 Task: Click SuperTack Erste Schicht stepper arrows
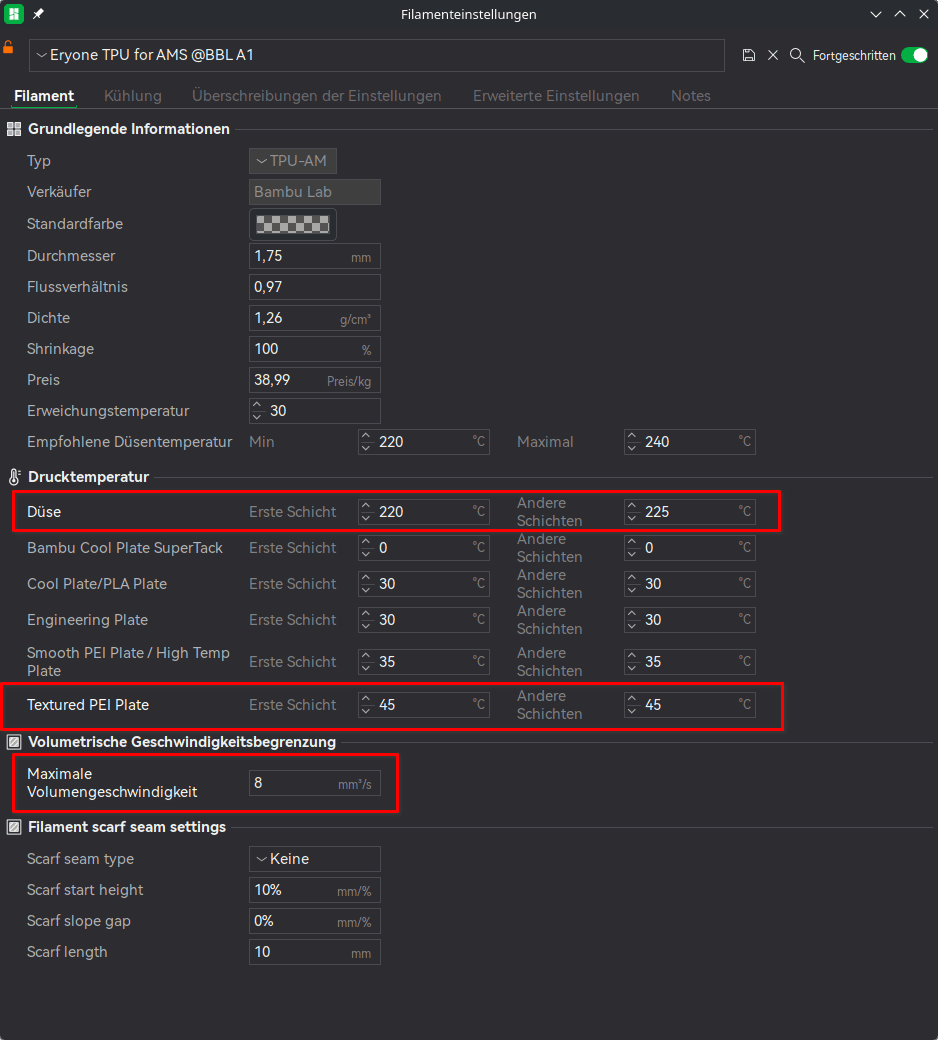click(366, 548)
